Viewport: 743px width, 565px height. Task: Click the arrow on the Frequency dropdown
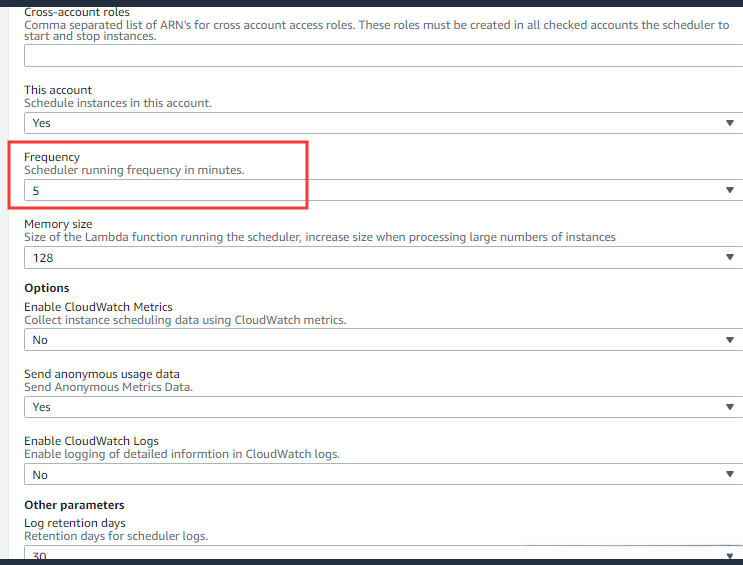[729, 190]
